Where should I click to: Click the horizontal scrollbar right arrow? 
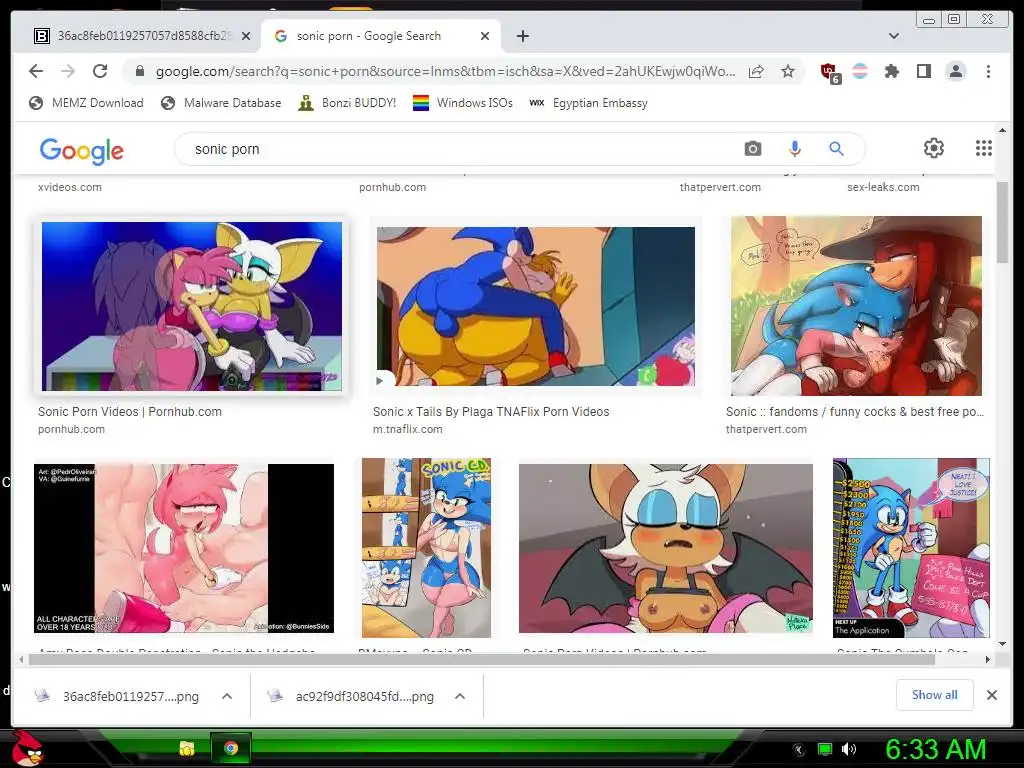tap(987, 660)
